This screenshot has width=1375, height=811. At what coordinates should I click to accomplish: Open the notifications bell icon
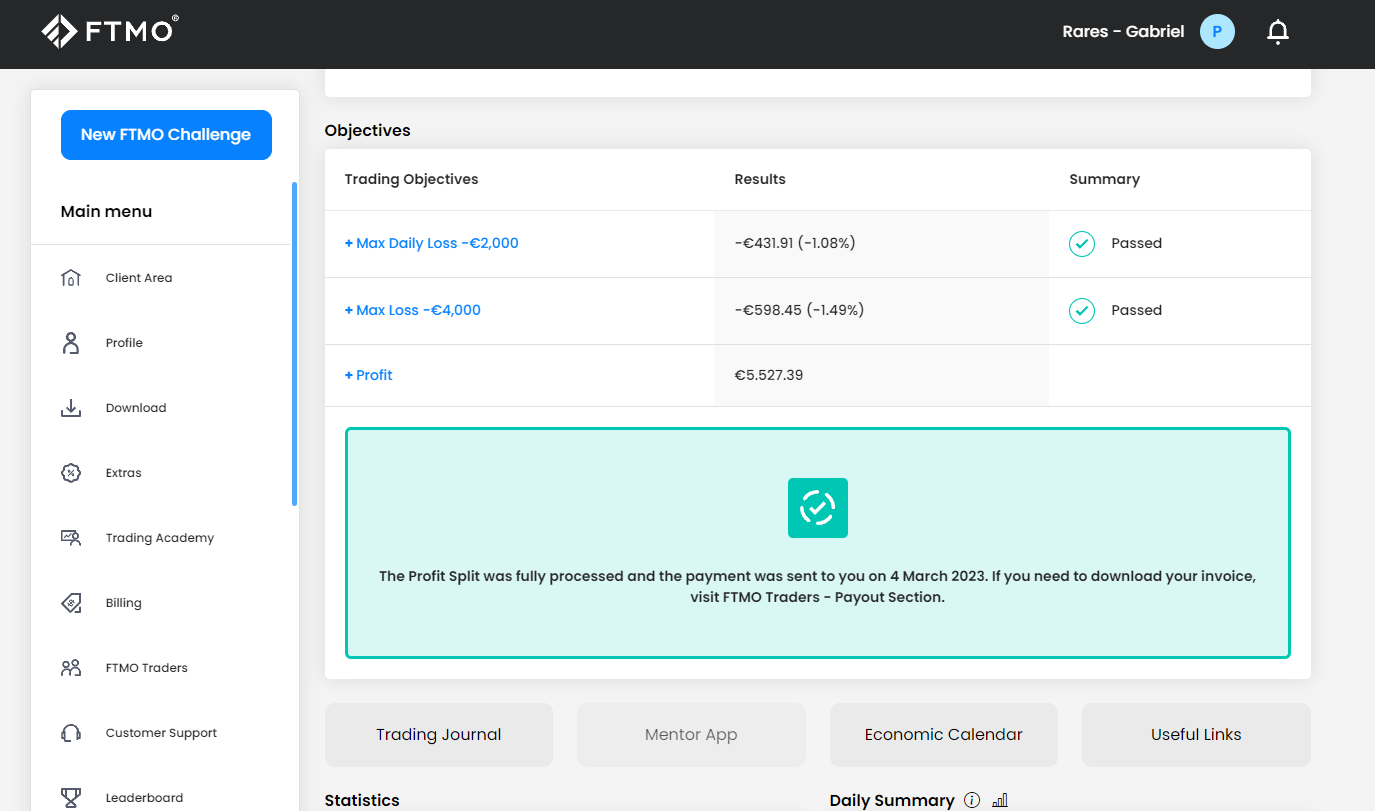point(1277,32)
